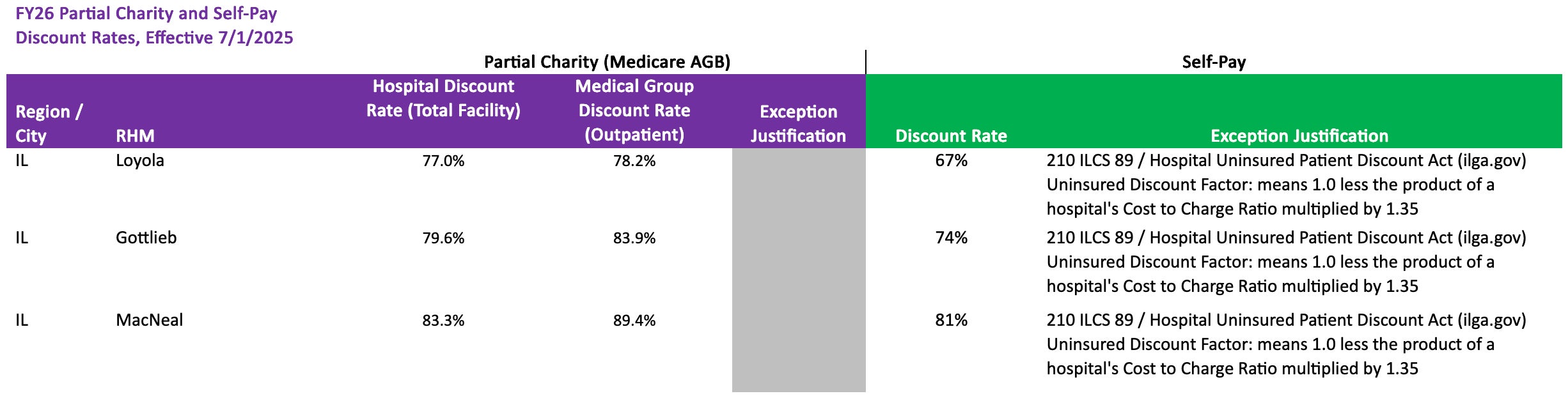Click the green Discount Rate header

pos(950,135)
